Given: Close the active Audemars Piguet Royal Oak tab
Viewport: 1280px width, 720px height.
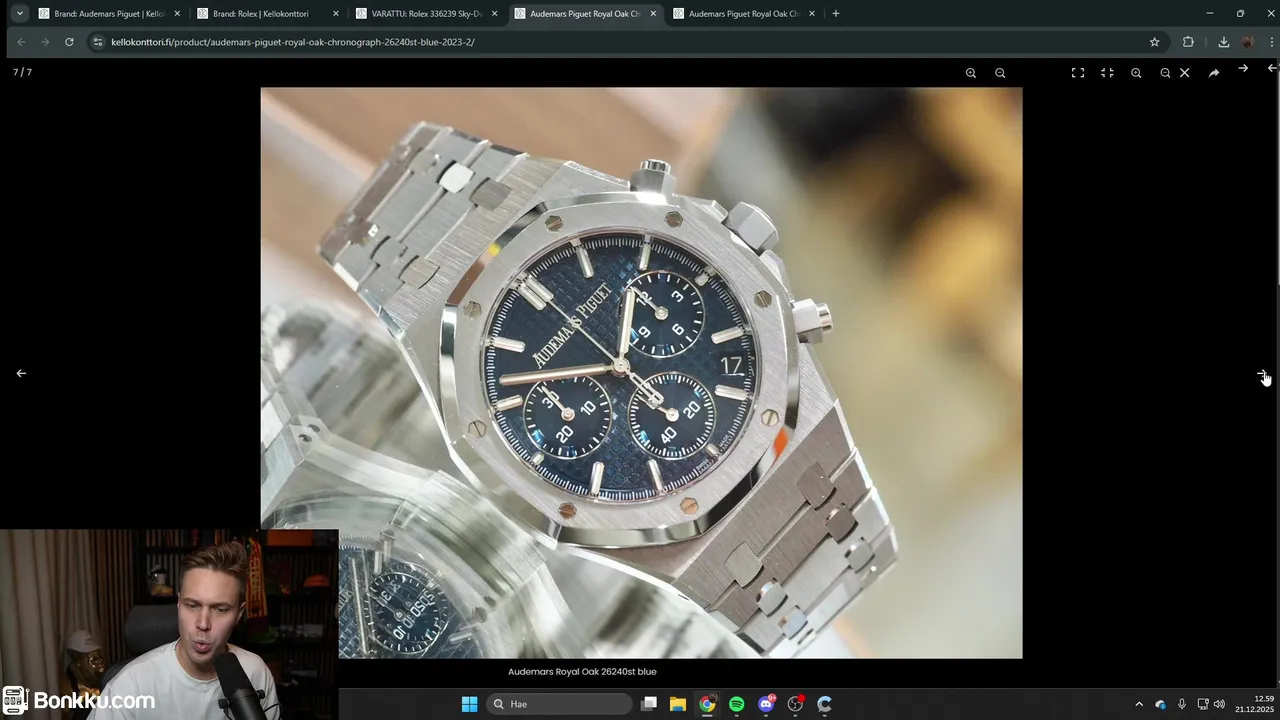Looking at the screenshot, I should [653, 14].
